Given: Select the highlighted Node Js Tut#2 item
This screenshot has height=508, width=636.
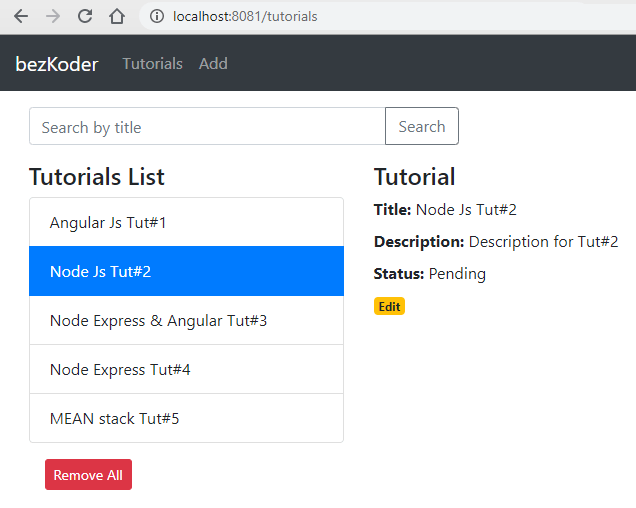Looking at the screenshot, I should (187, 271).
